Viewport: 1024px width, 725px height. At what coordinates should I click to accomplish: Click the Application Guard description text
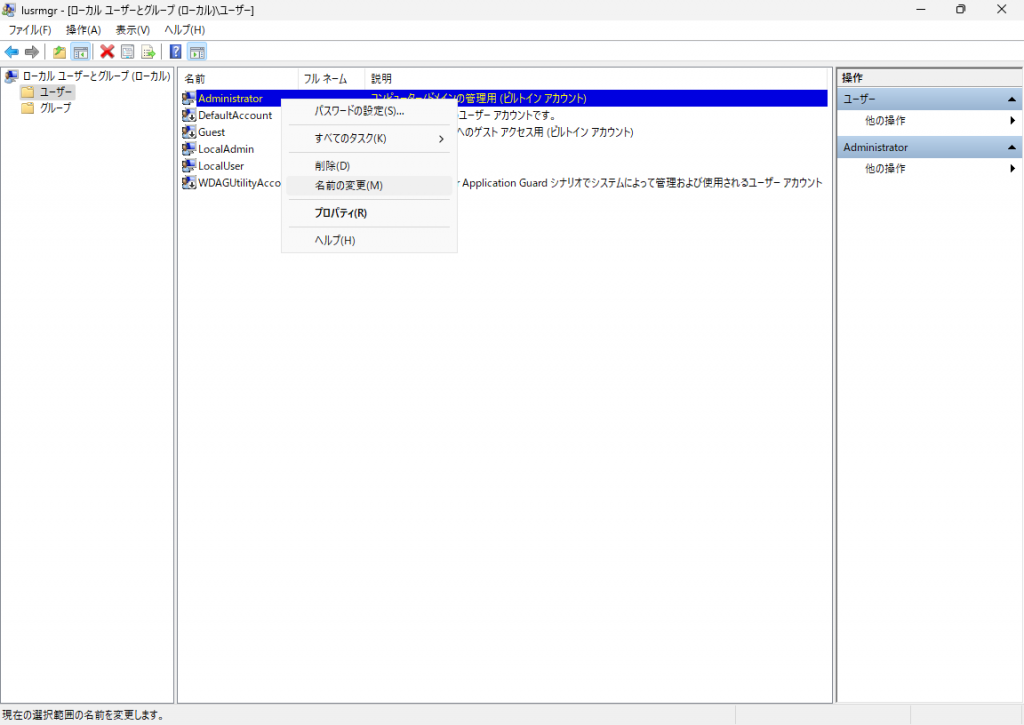(641, 183)
